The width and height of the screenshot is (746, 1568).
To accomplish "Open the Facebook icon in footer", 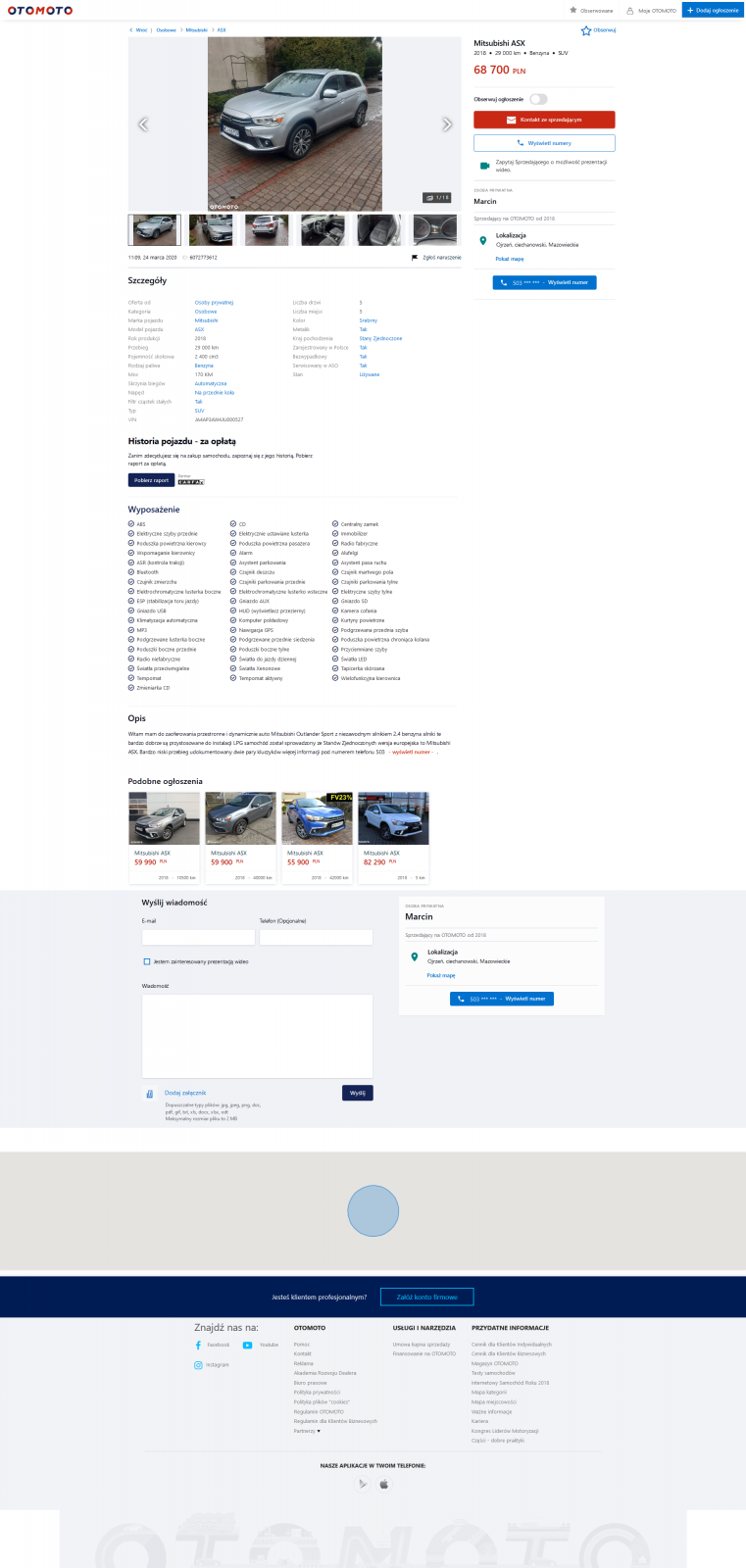I will [x=198, y=1346].
